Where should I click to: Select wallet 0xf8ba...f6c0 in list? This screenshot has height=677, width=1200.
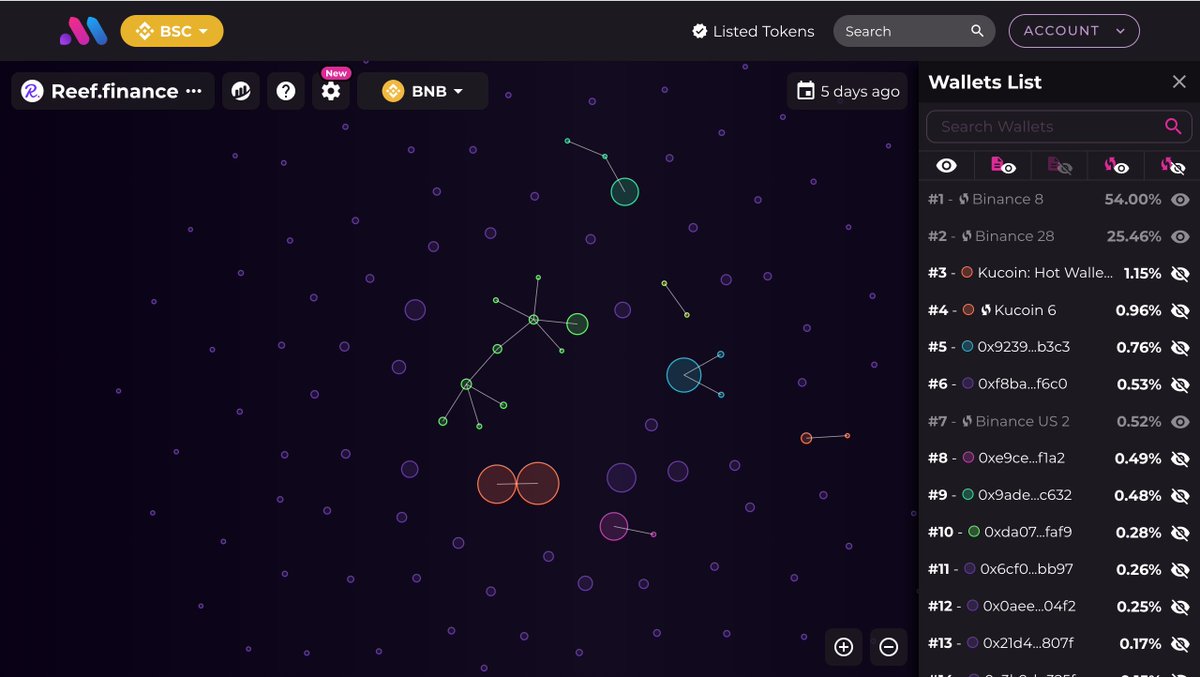click(1023, 384)
